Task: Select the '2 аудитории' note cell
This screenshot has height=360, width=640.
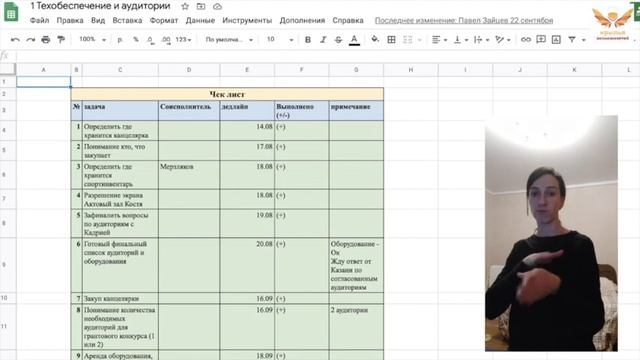Action: click(356, 327)
